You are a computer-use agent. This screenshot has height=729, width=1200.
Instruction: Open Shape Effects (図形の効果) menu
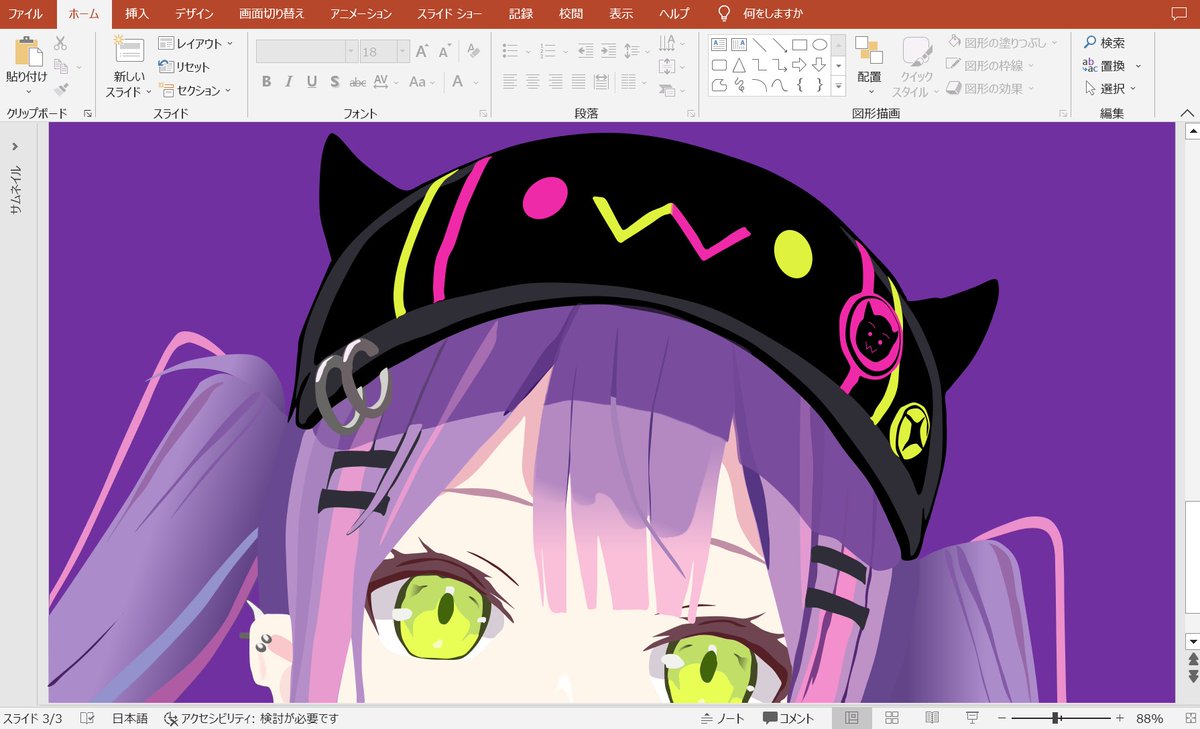pyautogui.click(x=990, y=88)
